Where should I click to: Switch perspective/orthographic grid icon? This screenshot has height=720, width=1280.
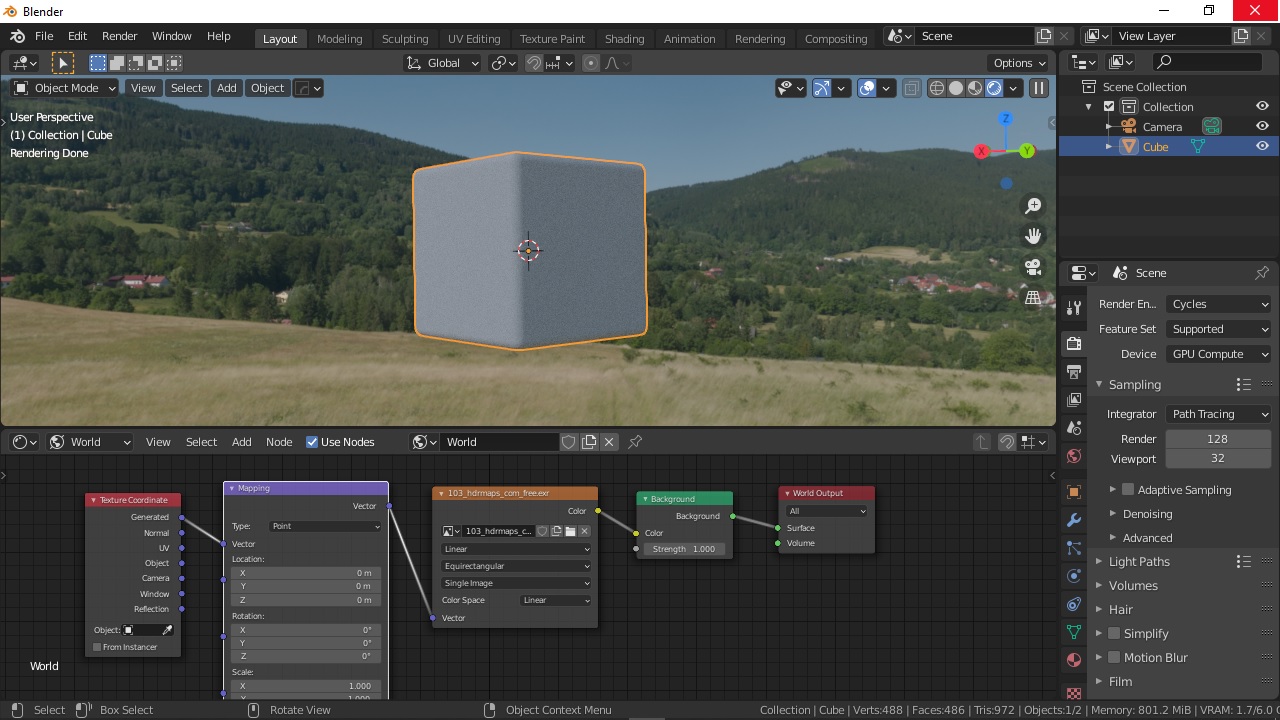tap(1033, 298)
